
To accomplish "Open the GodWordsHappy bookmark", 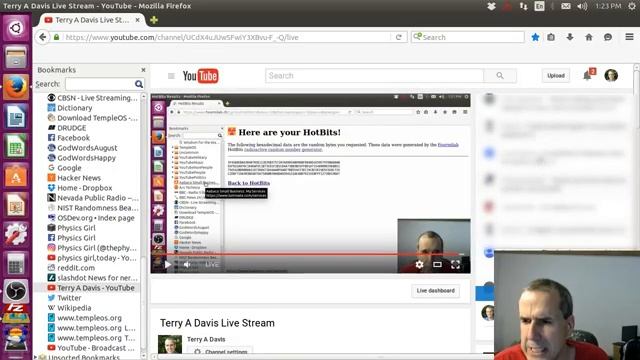I will click(x=82, y=158).
